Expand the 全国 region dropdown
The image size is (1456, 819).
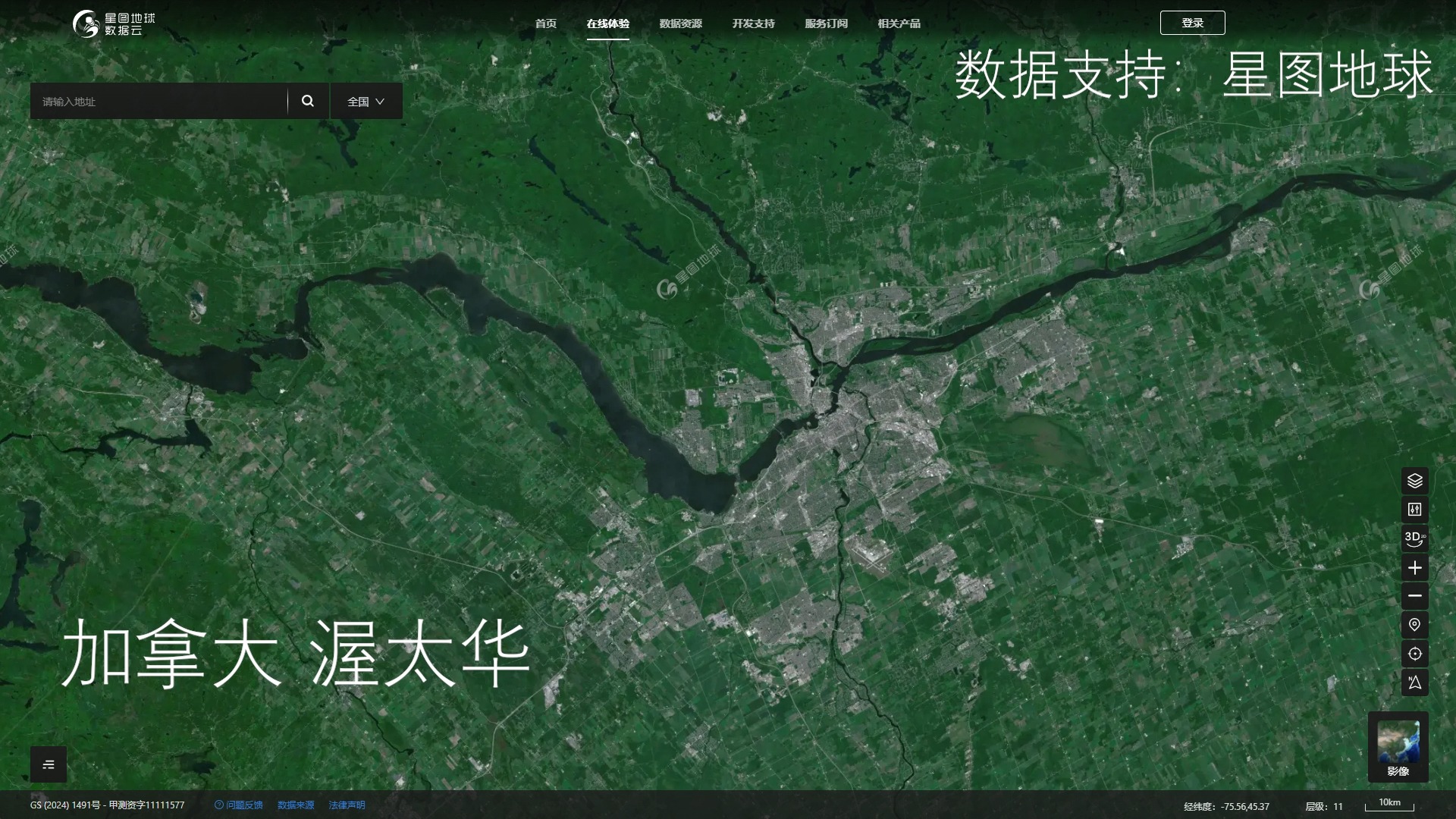coord(366,102)
